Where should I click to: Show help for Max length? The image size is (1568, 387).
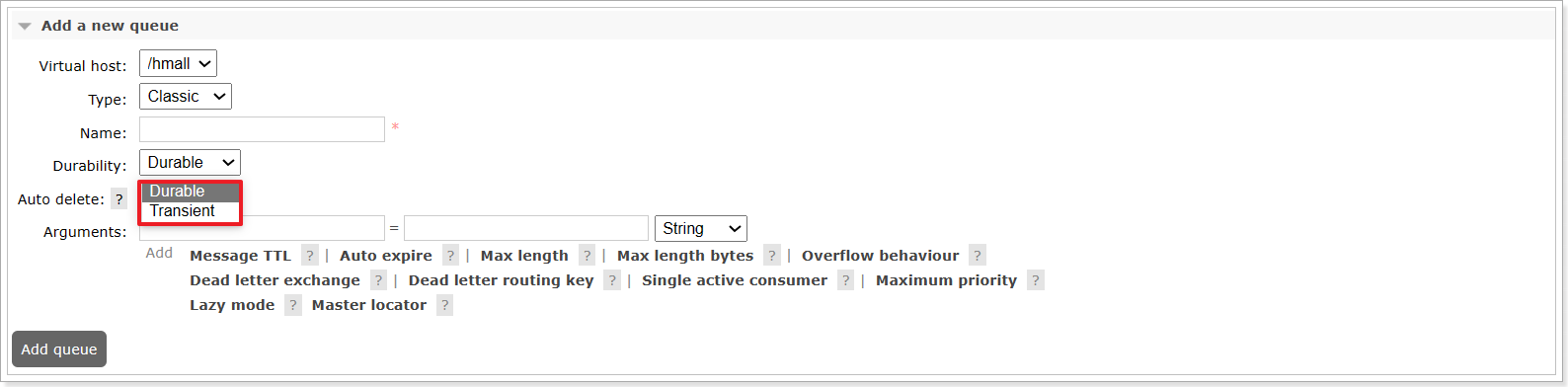pyautogui.click(x=588, y=256)
